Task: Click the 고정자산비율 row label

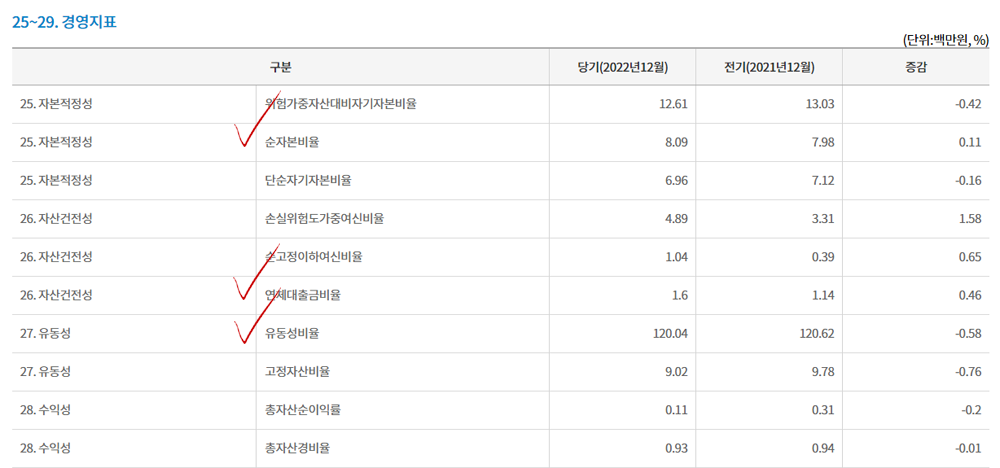Action: tap(297, 372)
